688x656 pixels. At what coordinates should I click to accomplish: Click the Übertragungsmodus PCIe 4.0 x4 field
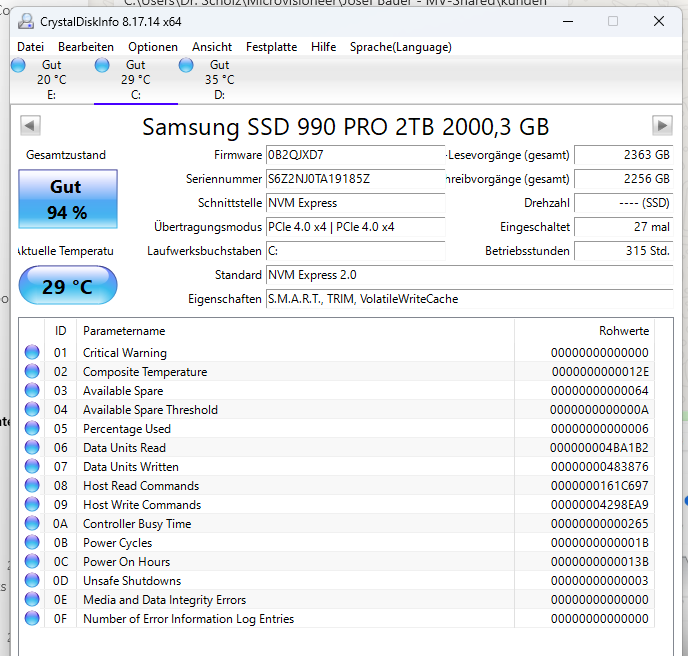(355, 227)
